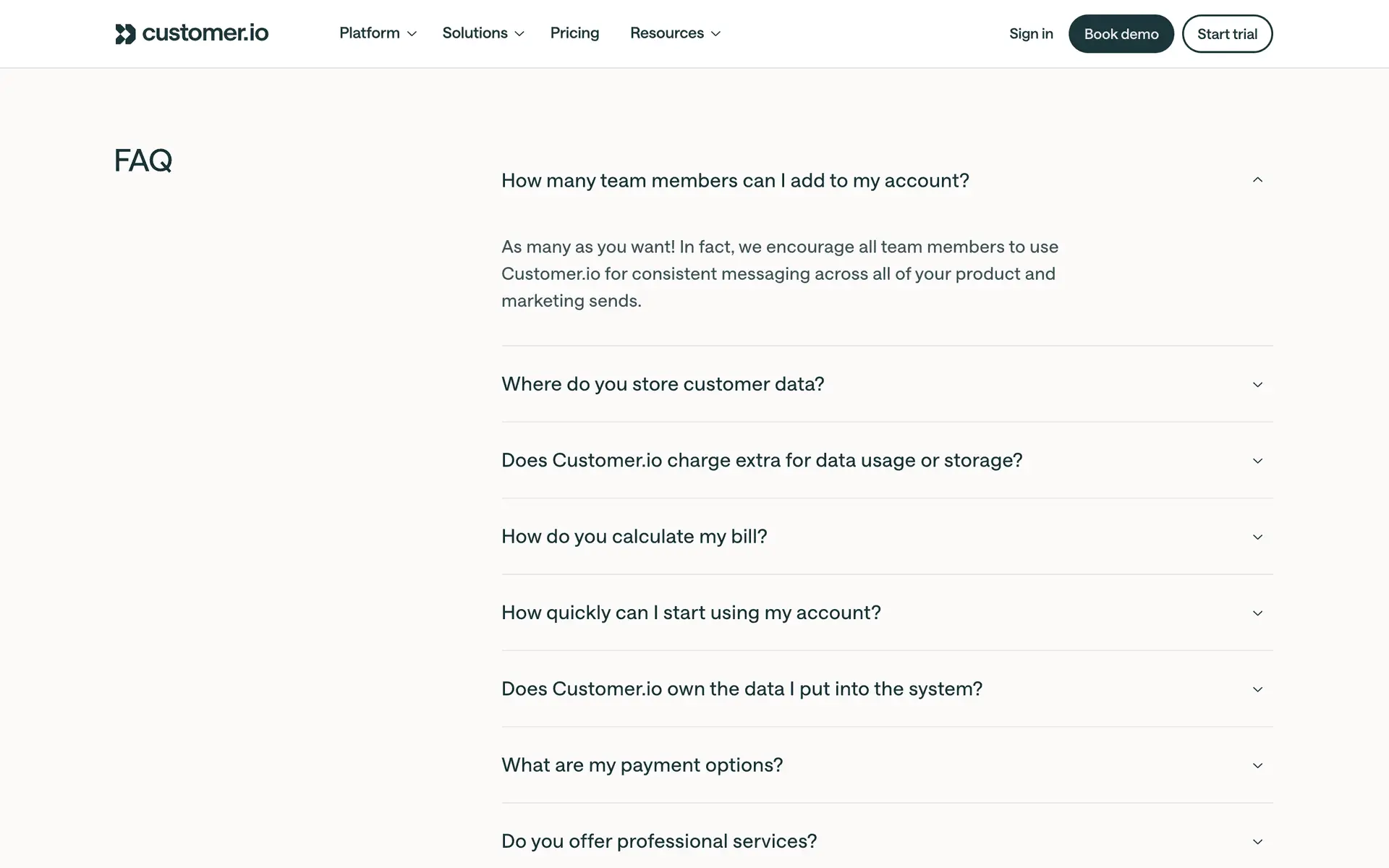The width and height of the screenshot is (1389, 868).
Task: Go to the Pricing page
Action: pyautogui.click(x=574, y=33)
